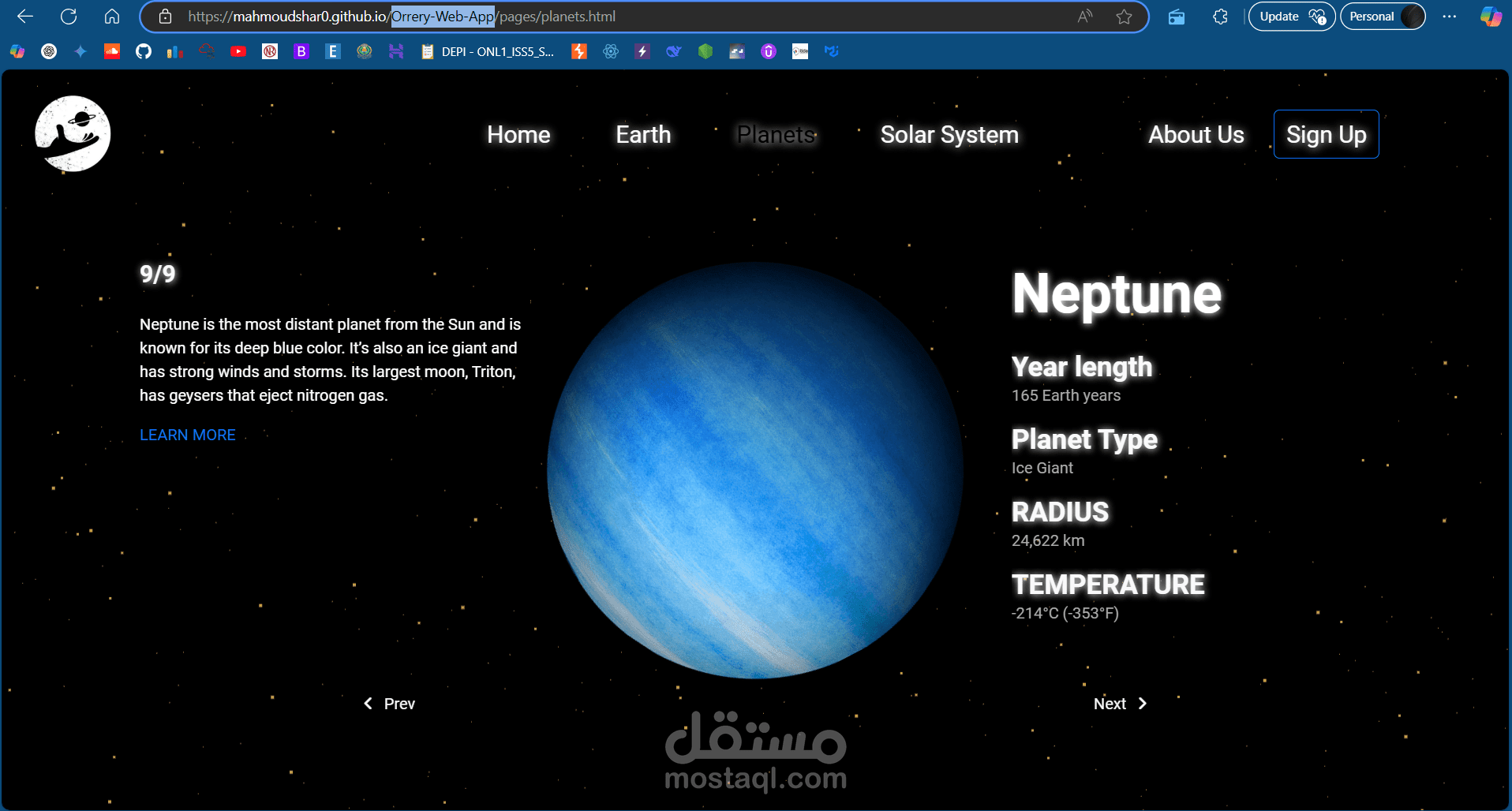This screenshot has height=811, width=1512.
Task: Open the GitHub bookmark
Action: coord(143,51)
